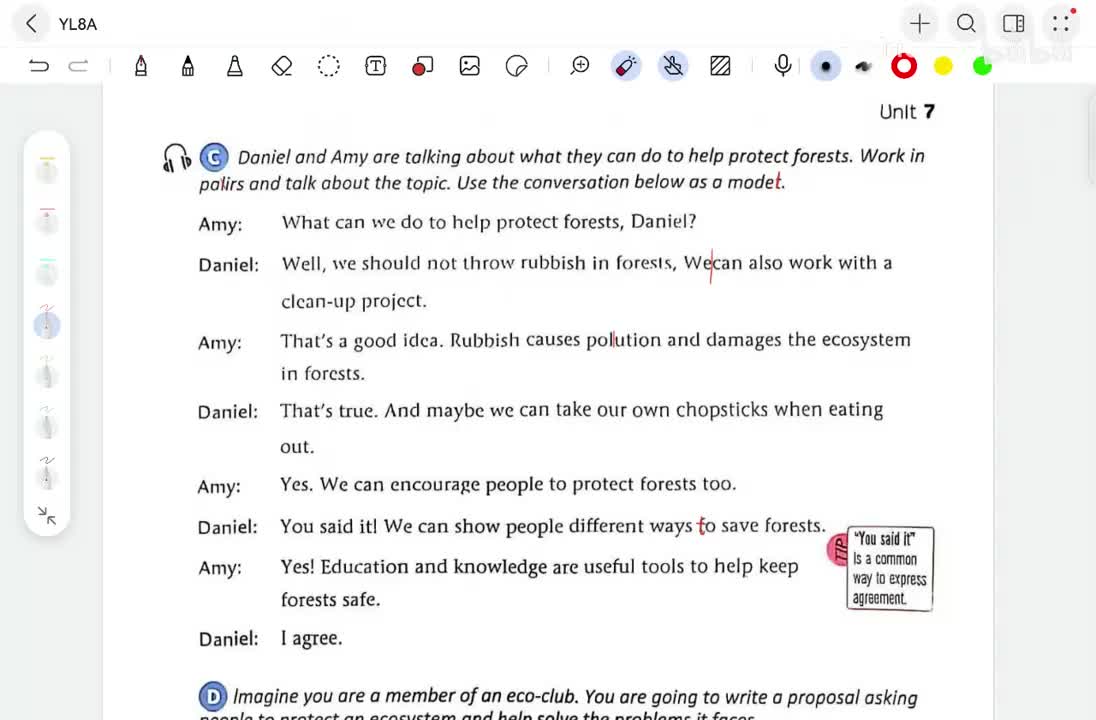Click the Unit 7 page heading
The image size is (1096, 720).
tap(907, 112)
